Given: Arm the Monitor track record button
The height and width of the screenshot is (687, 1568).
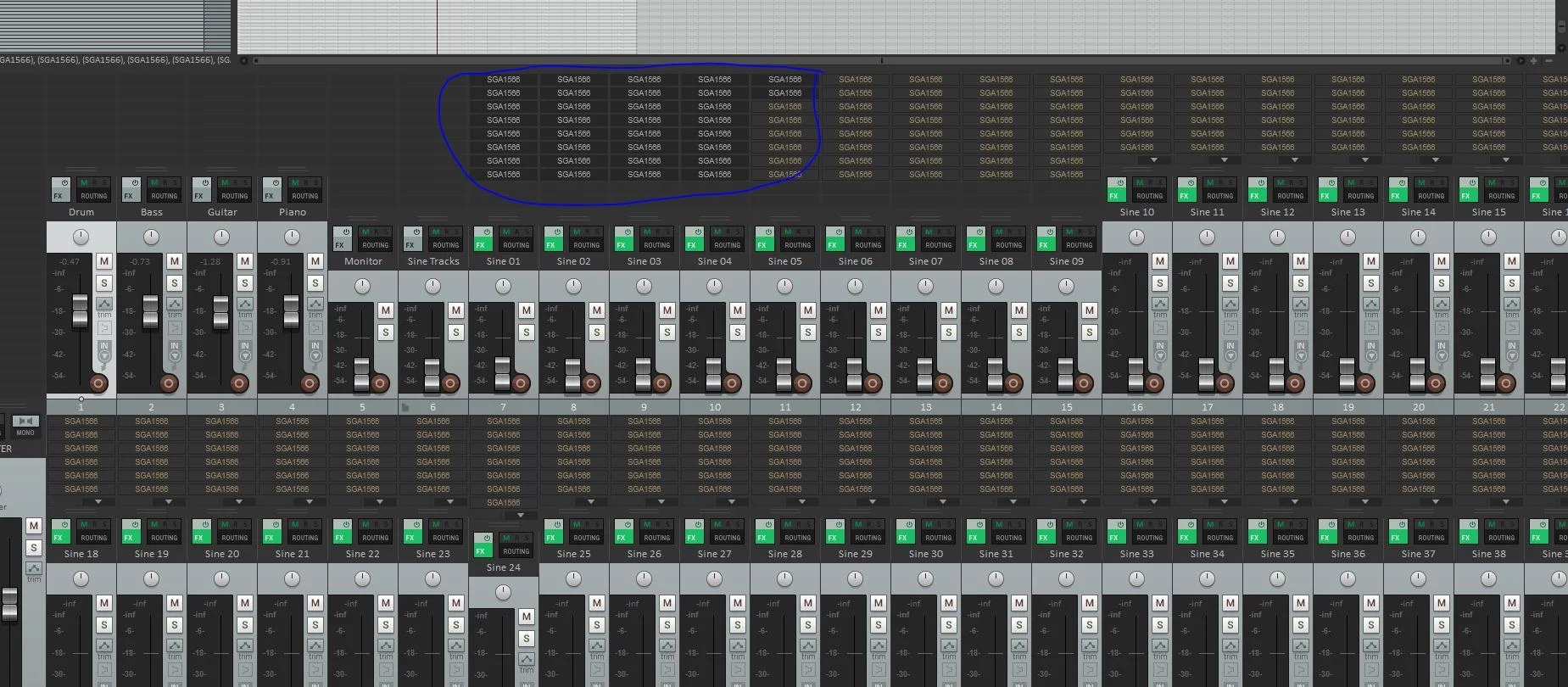Looking at the screenshot, I should (381, 383).
